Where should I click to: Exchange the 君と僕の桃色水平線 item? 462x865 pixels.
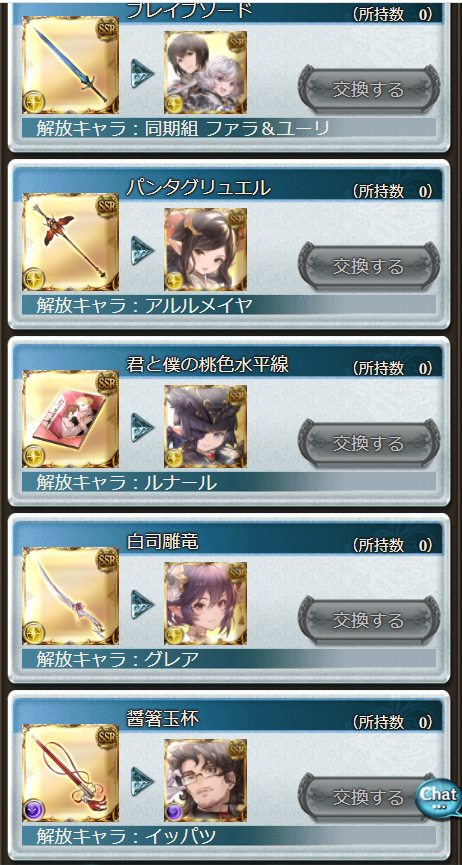[x=369, y=444]
